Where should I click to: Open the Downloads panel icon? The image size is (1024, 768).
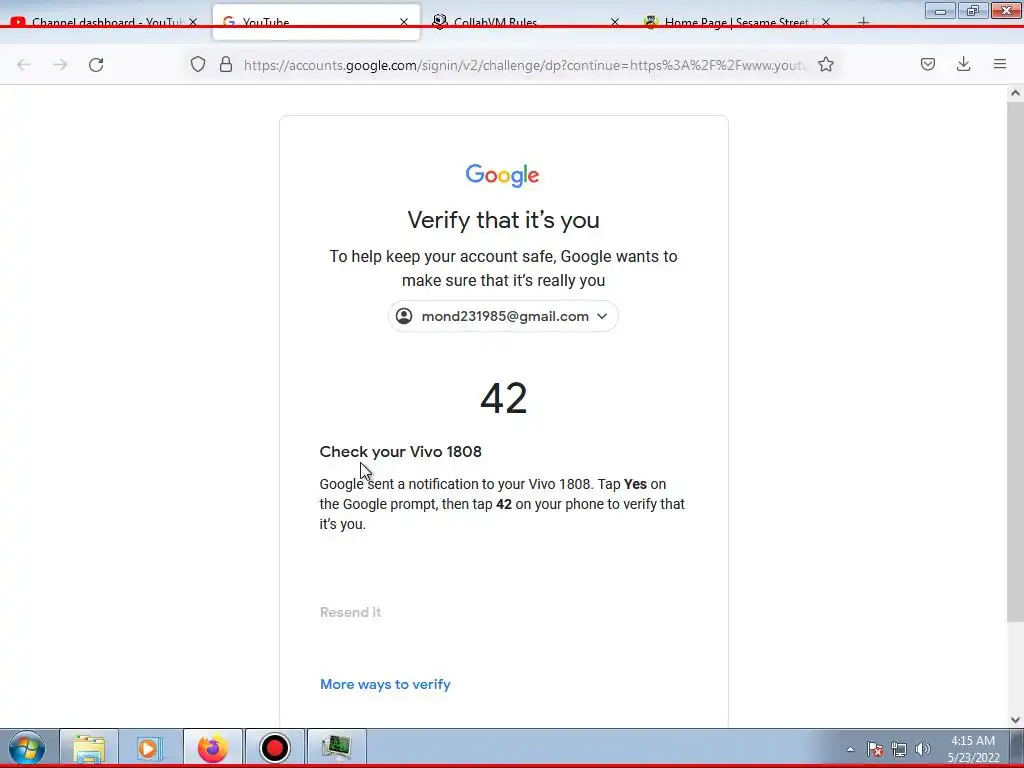[963, 64]
